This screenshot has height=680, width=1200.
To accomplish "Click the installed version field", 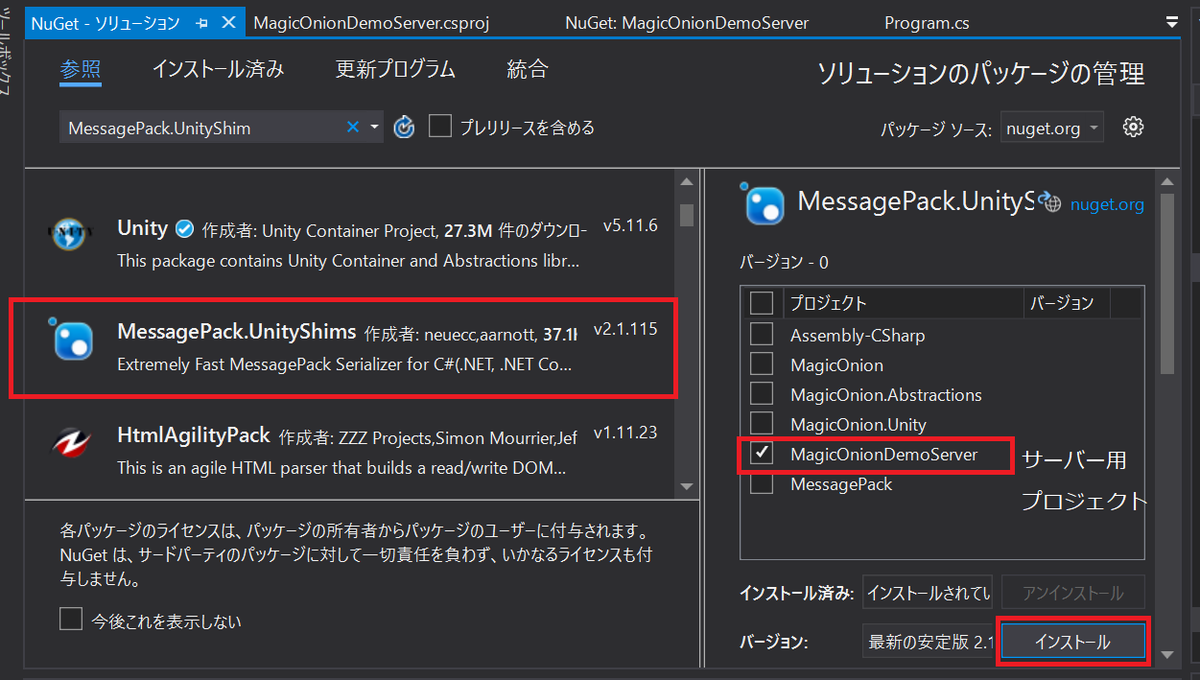I will point(927,592).
